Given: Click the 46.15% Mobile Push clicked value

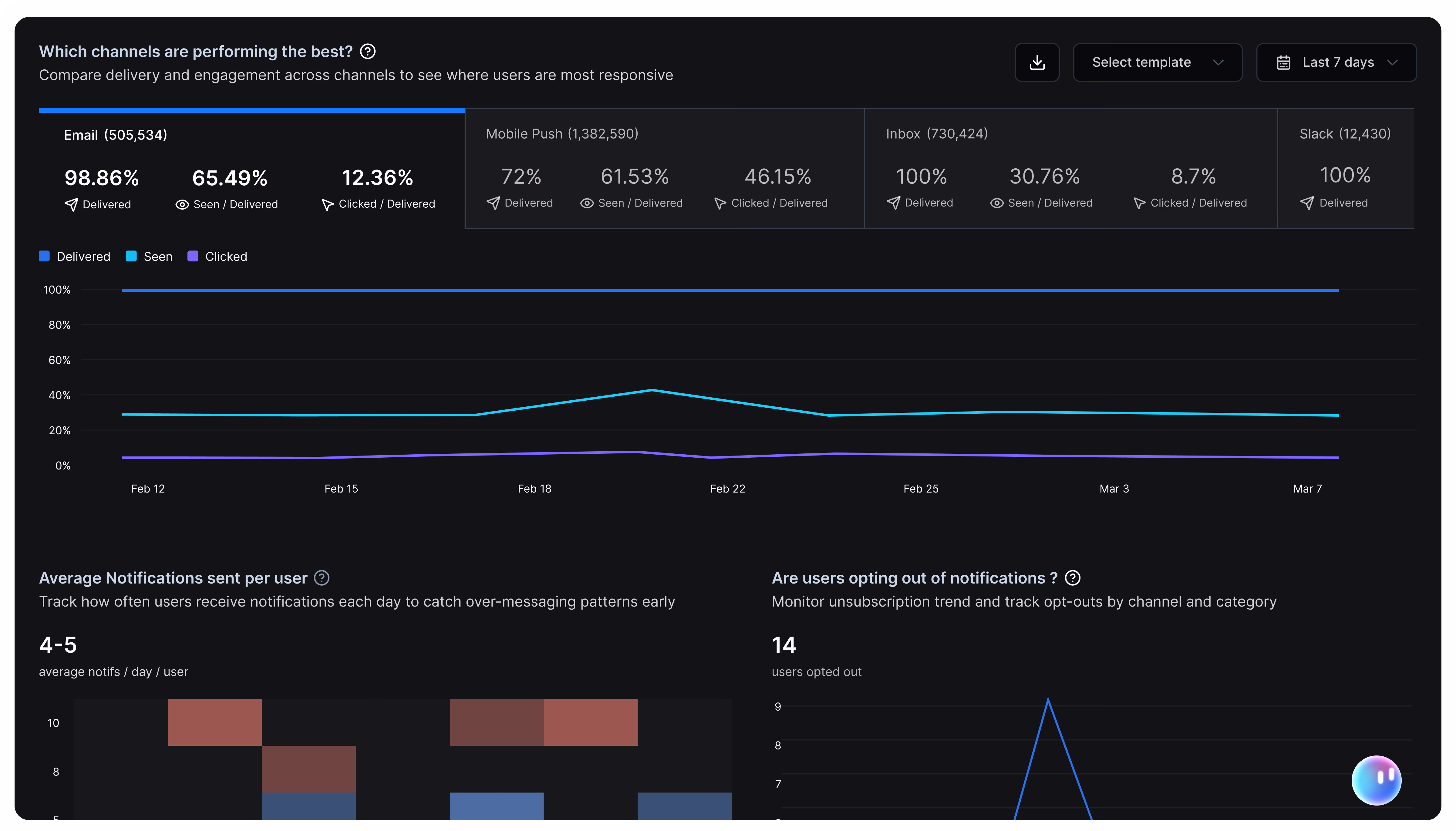Looking at the screenshot, I should 777,176.
